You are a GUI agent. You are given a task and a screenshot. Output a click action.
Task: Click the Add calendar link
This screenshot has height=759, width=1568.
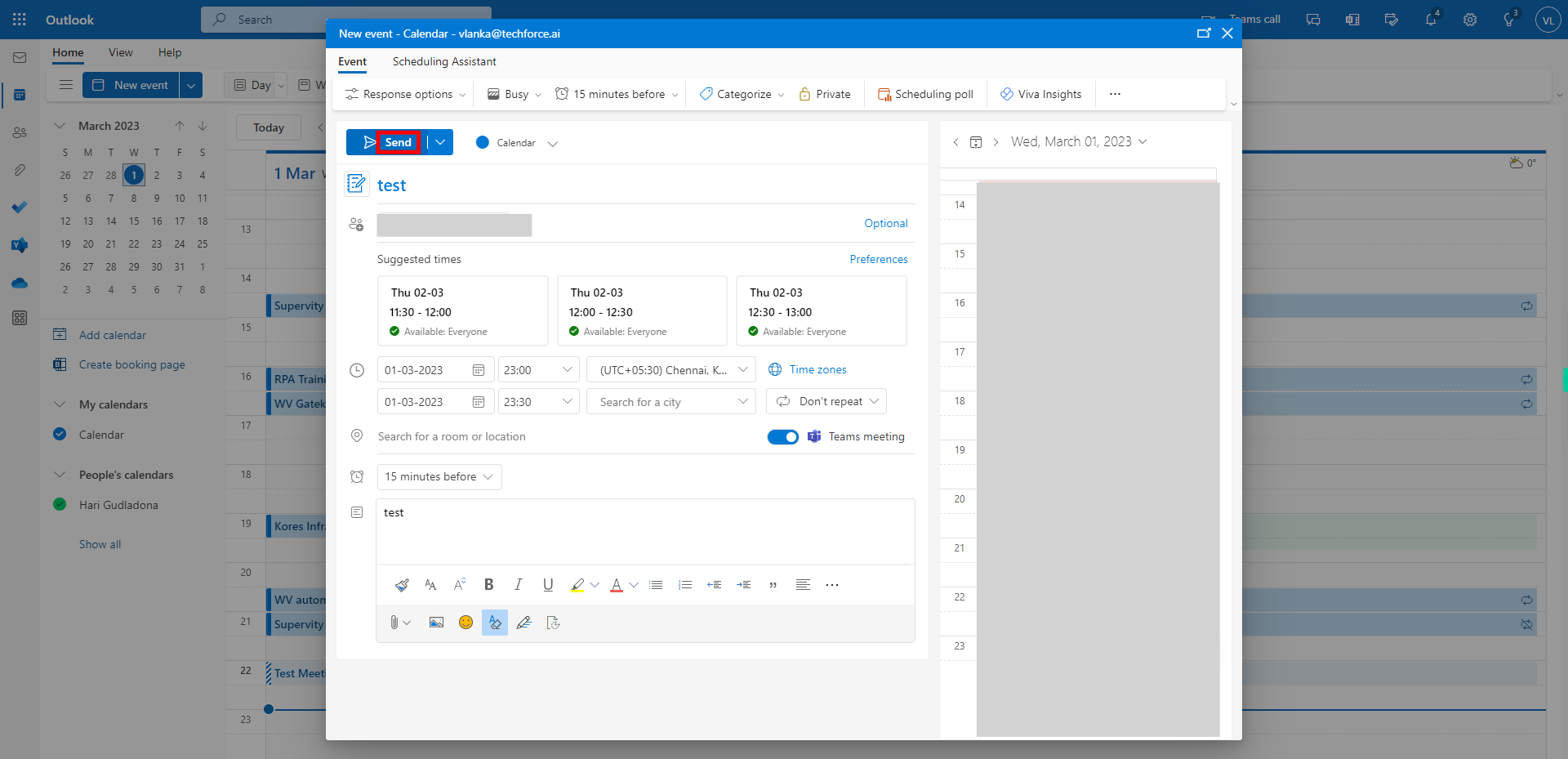[x=113, y=335]
